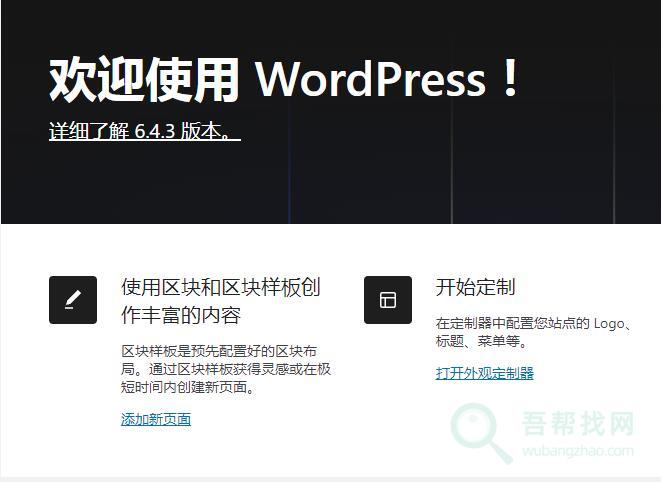Click the layout customizer icon
The height and width of the screenshot is (482, 661).
pos(388,300)
